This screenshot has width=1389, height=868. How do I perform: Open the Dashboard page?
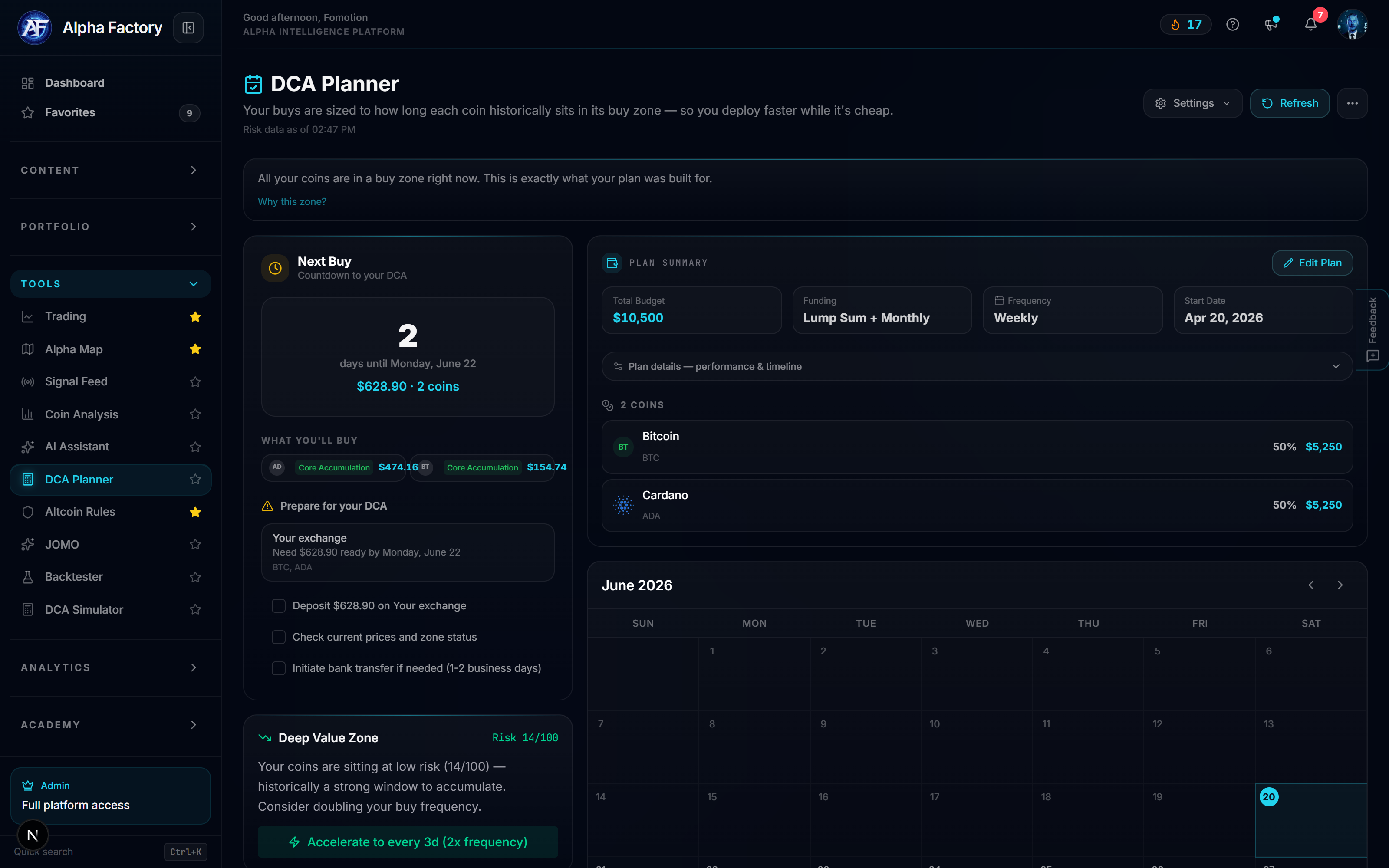[110, 82]
